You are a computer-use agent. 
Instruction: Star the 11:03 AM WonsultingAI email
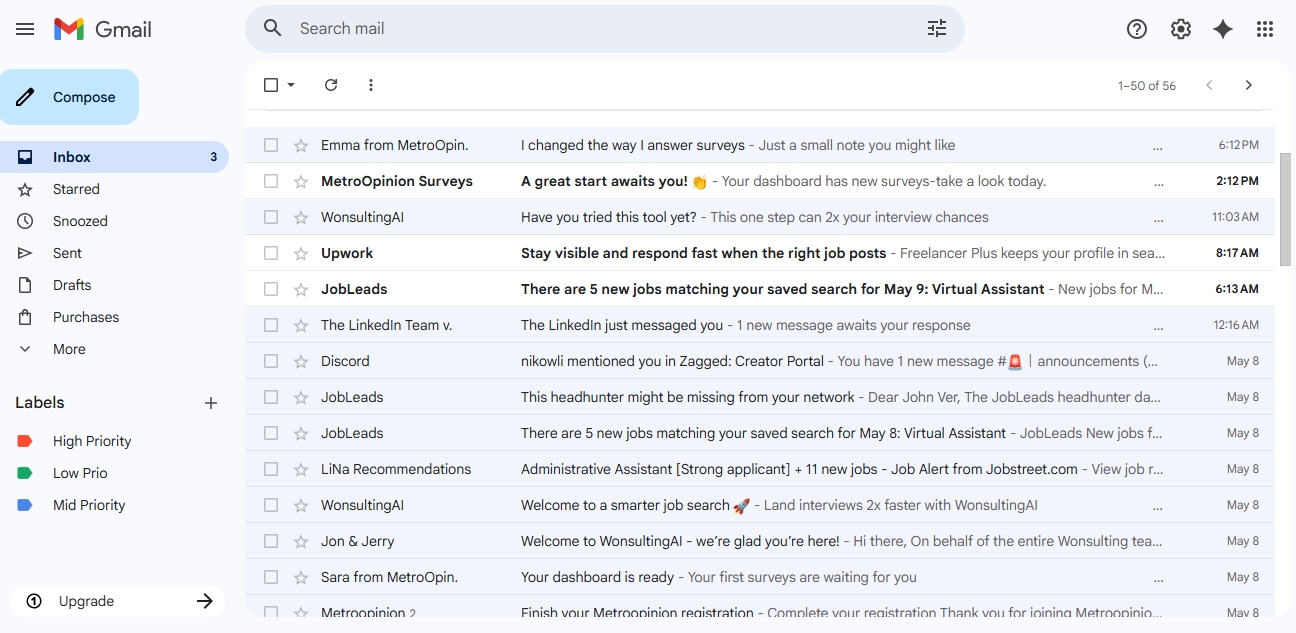coord(301,217)
